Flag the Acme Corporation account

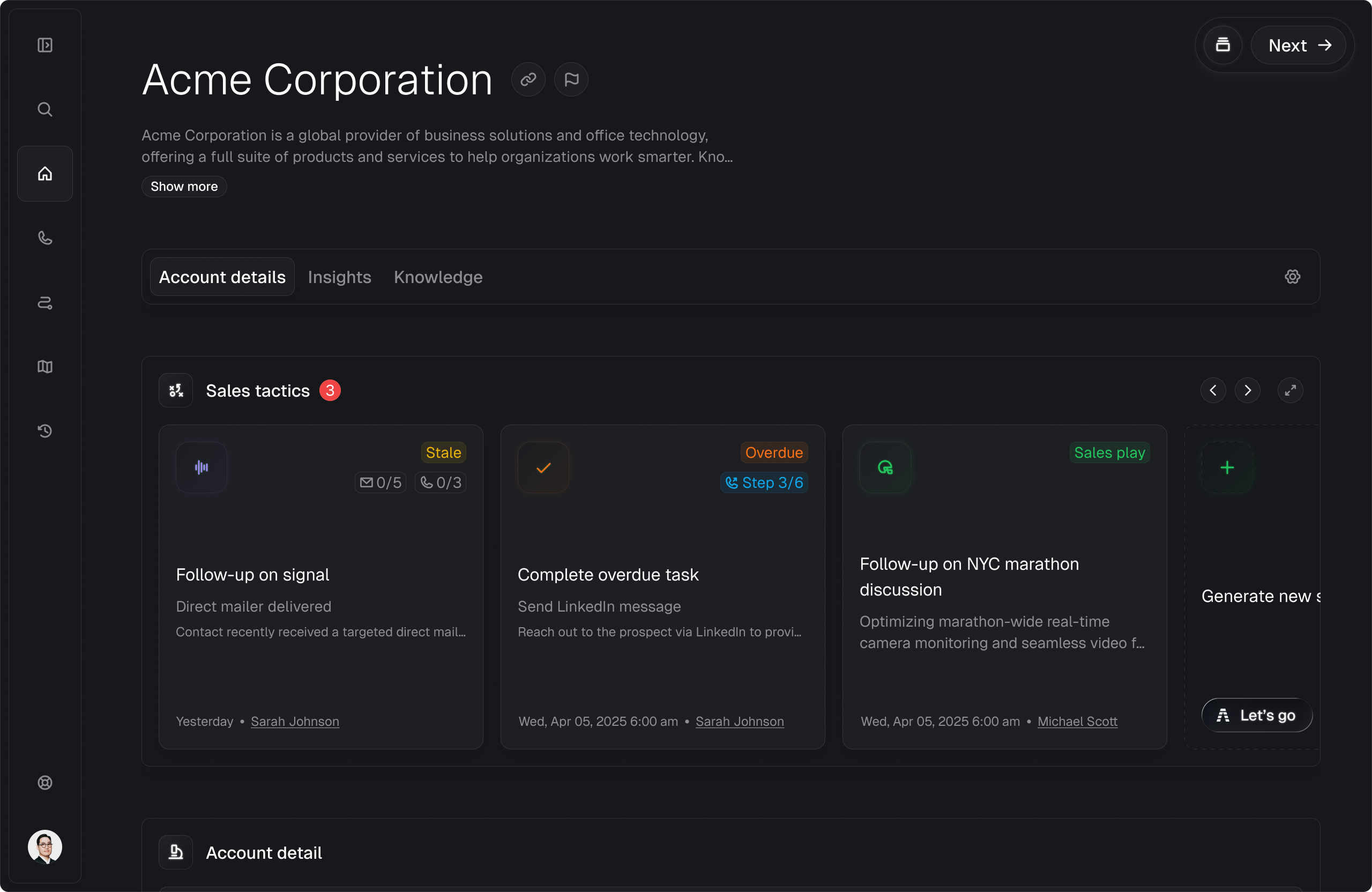[571, 79]
